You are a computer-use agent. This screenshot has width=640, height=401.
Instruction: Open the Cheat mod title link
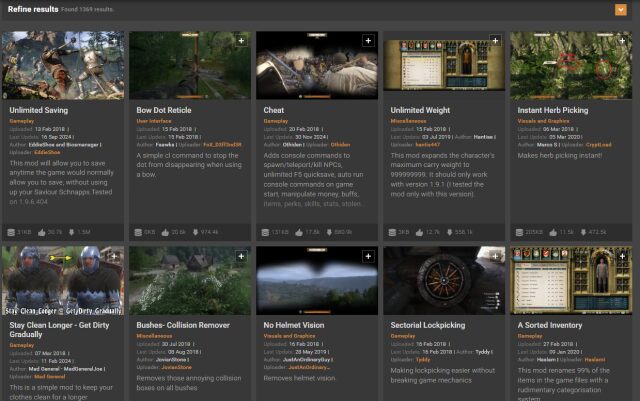[274, 110]
